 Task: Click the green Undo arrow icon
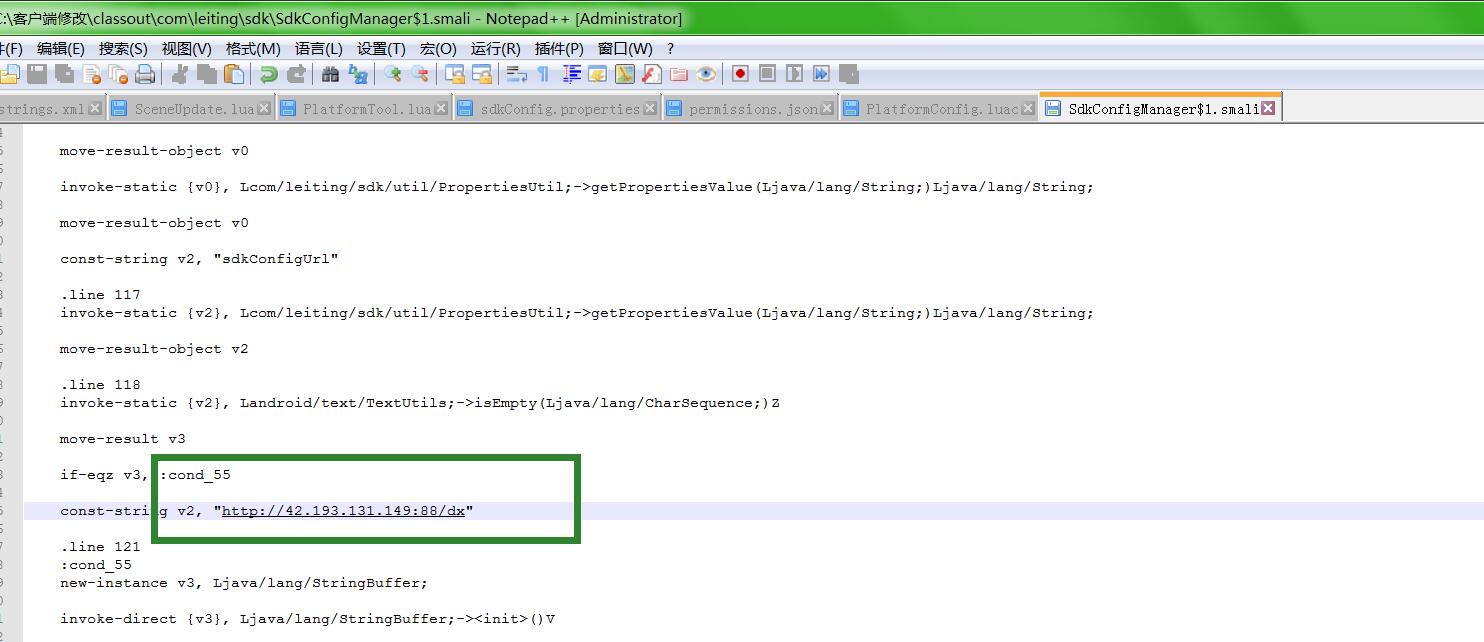[x=268, y=74]
